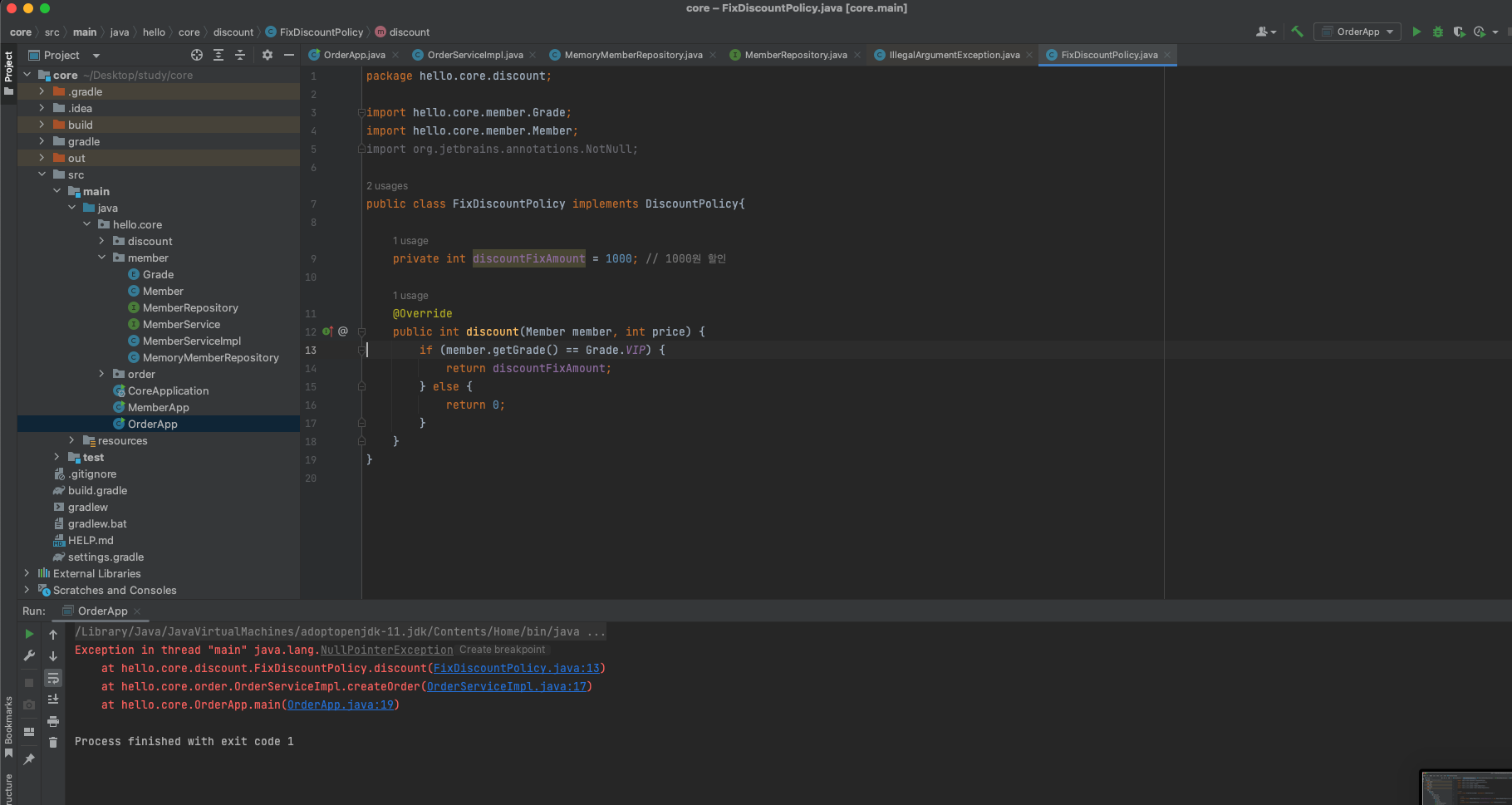Print console output printer icon
The image size is (1512, 805).
coord(53,721)
